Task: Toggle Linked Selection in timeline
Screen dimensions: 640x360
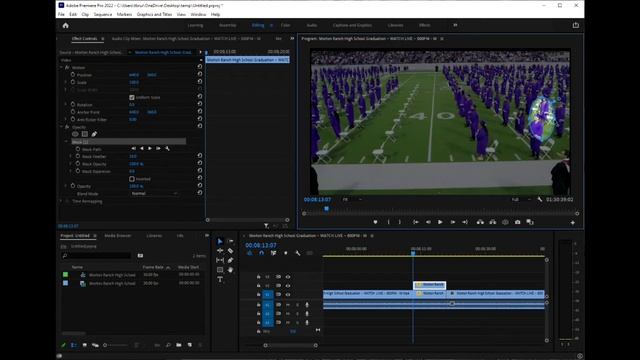Action: click(x=273, y=253)
